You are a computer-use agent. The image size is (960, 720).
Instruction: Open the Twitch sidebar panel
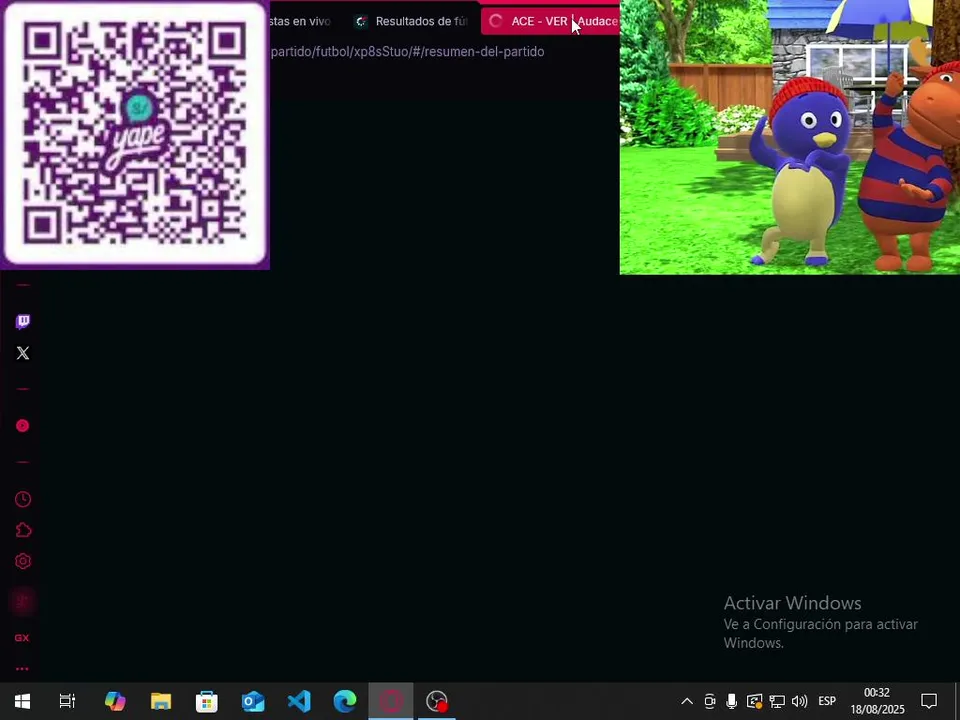[x=23, y=321]
